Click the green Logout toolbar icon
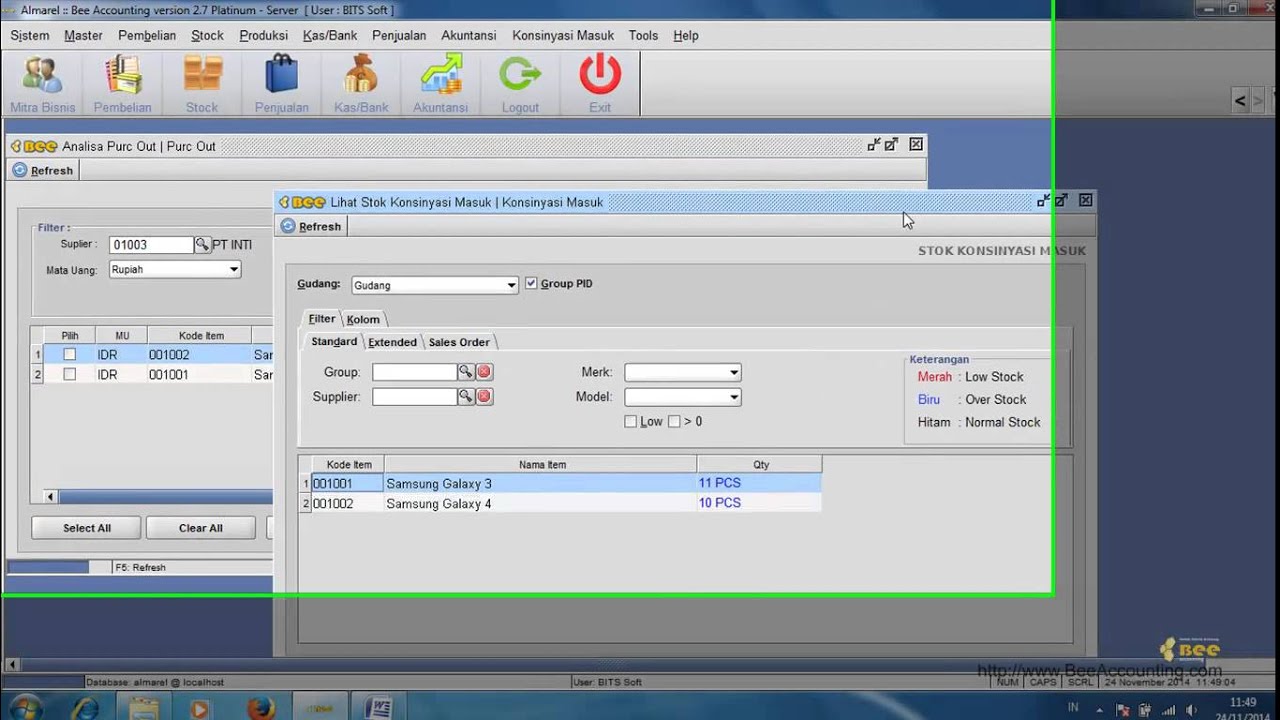This screenshot has height=720, width=1280. point(520,84)
